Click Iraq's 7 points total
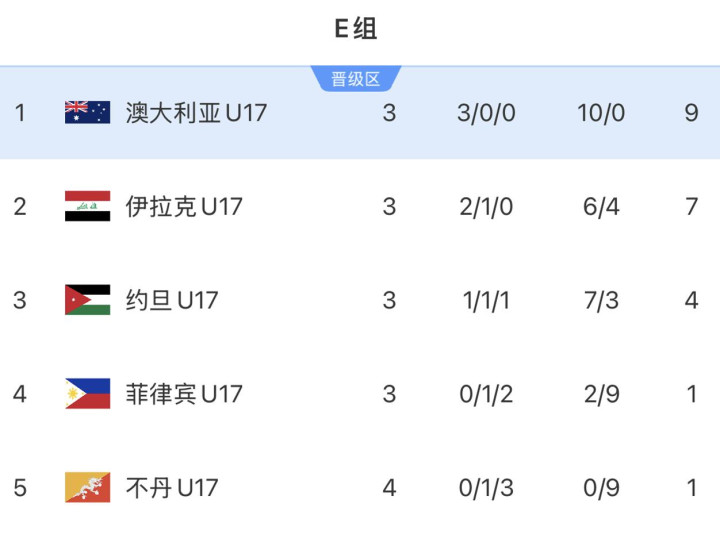The height and width of the screenshot is (538, 720). point(691,206)
